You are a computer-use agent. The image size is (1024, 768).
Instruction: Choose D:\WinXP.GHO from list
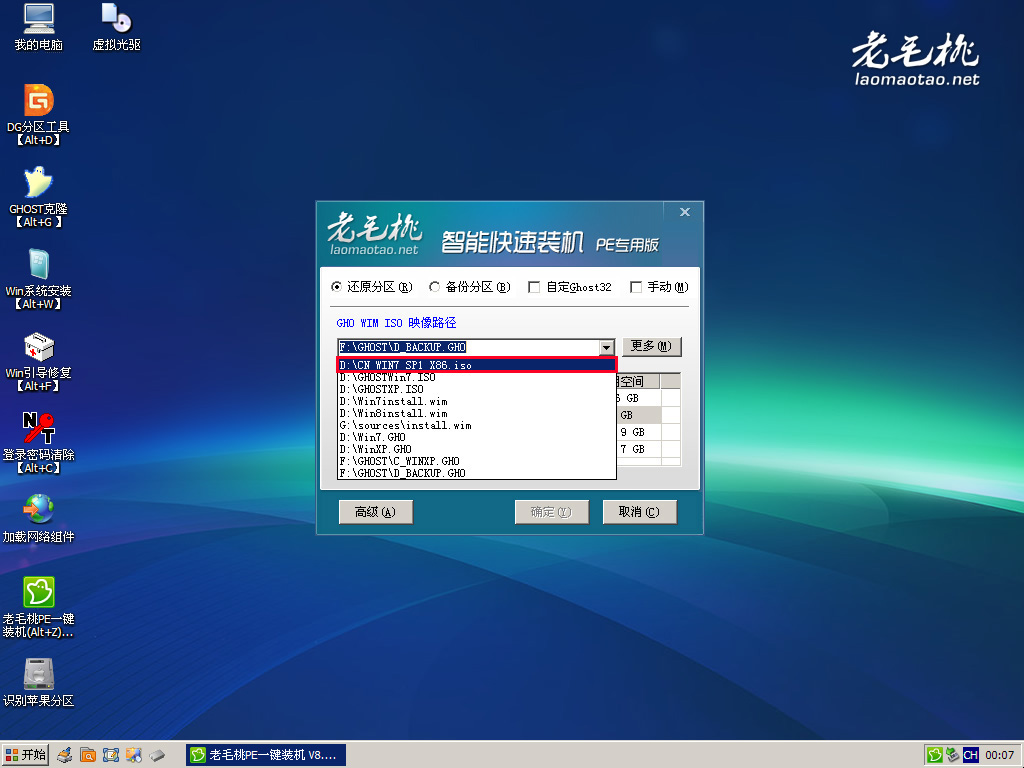(477, 449)
